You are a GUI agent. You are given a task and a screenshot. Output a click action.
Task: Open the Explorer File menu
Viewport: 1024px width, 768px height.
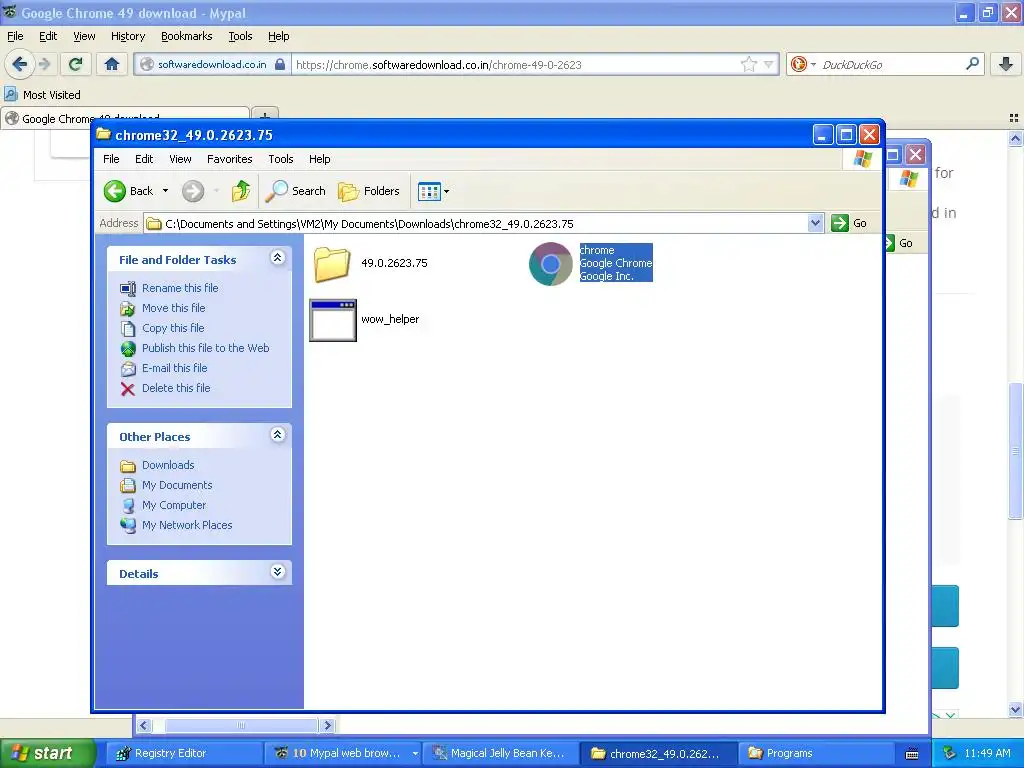click(111, 159)
